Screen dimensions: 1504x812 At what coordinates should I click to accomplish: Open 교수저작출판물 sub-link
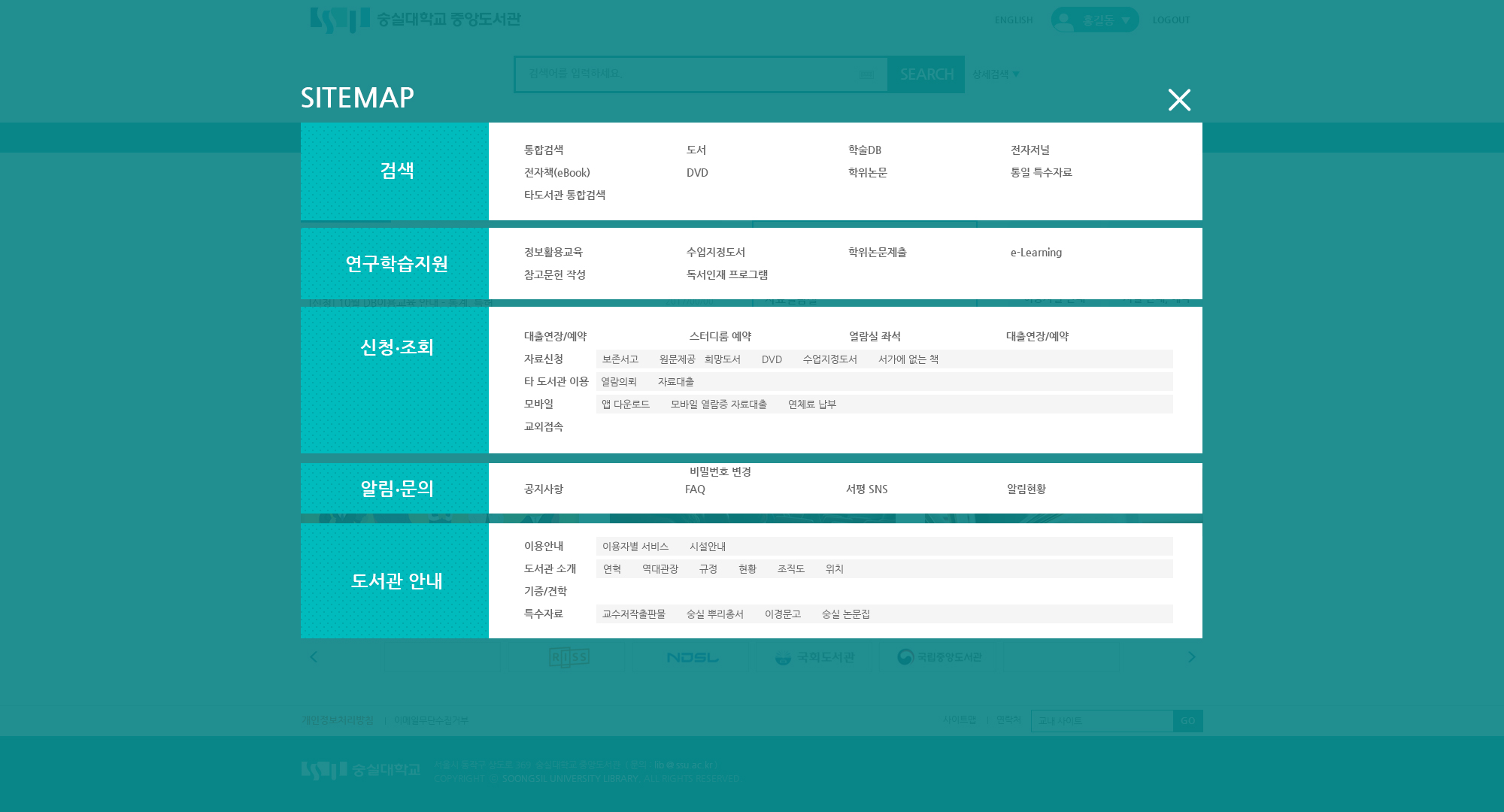tap(634, 614)
